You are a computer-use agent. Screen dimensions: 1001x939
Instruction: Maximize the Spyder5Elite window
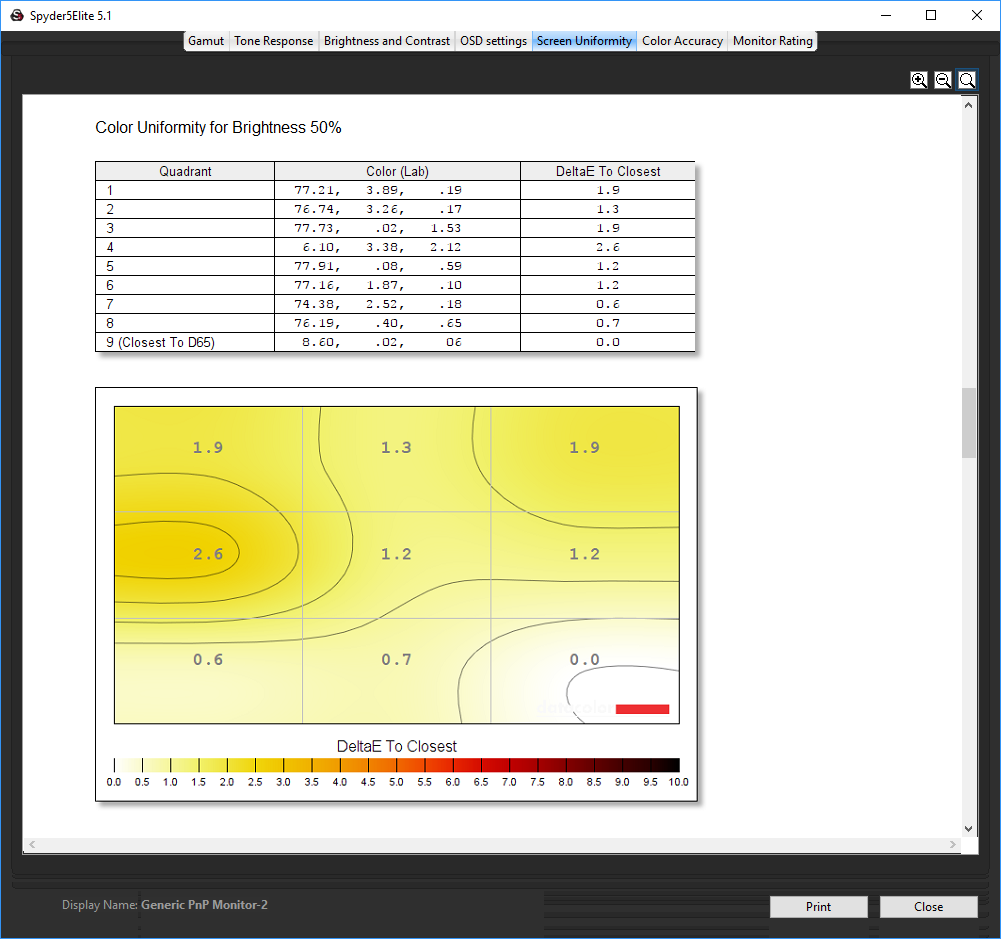coord(931,15)
